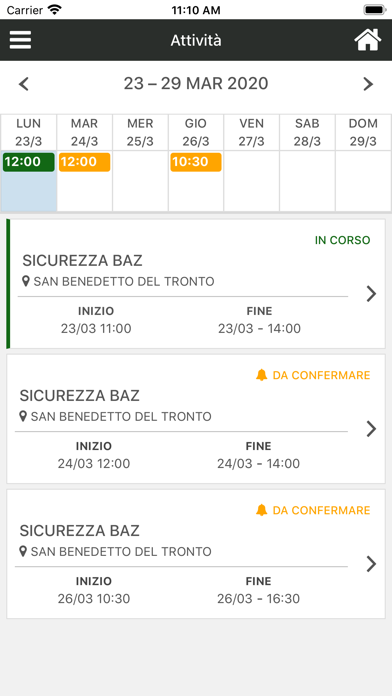Tap the empty Saturday 28/3 calendar cell
The height and width of the screenshot is (696, 392).
[x=307, y=181]
